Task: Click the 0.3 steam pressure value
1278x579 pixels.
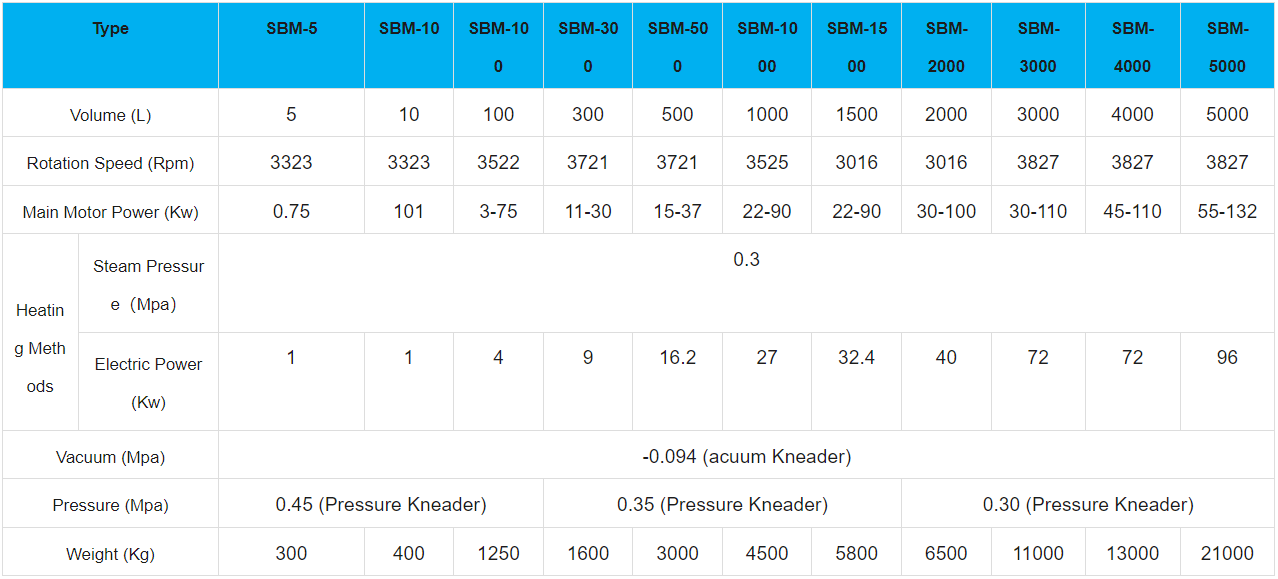Action: [x=746, y=260]
